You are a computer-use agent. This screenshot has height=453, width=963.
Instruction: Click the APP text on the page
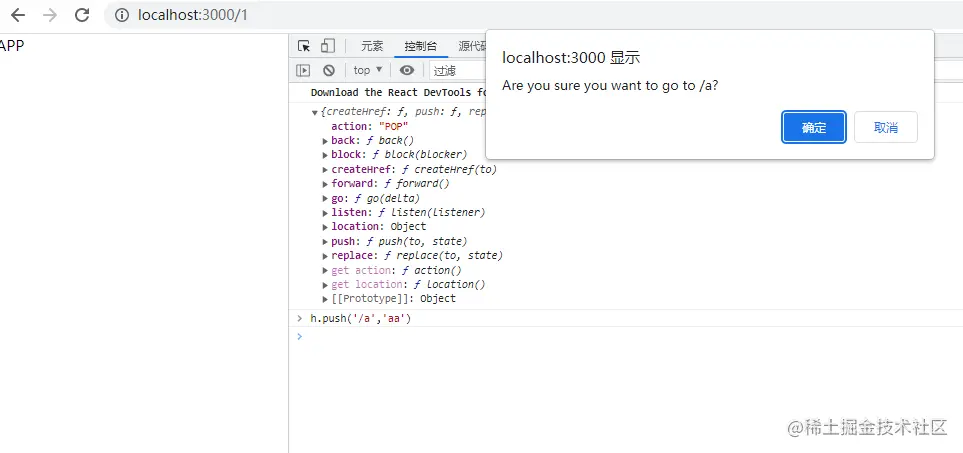point(12,46)
